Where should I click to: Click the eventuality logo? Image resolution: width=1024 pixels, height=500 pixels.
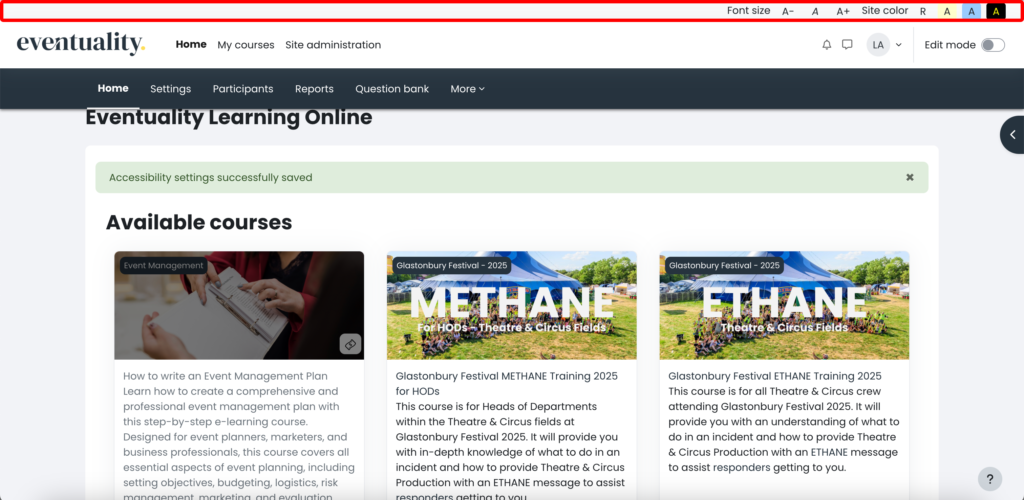point(81,44)
